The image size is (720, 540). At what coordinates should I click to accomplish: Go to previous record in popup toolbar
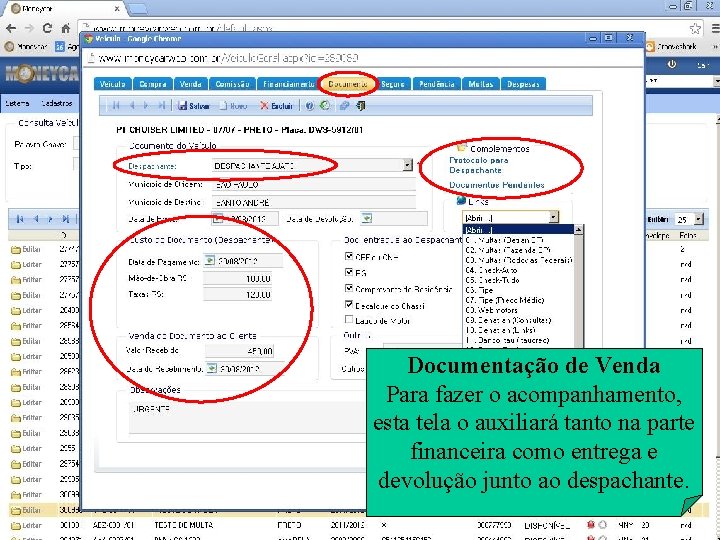(132, 106)
